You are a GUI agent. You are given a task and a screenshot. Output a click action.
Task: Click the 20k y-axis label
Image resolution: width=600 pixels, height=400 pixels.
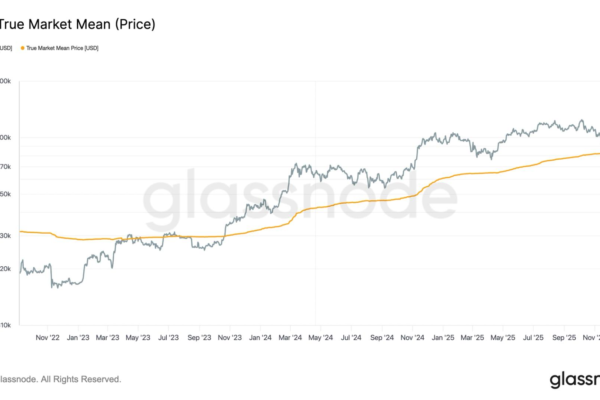pyautogui.click(x=6, y=269)
